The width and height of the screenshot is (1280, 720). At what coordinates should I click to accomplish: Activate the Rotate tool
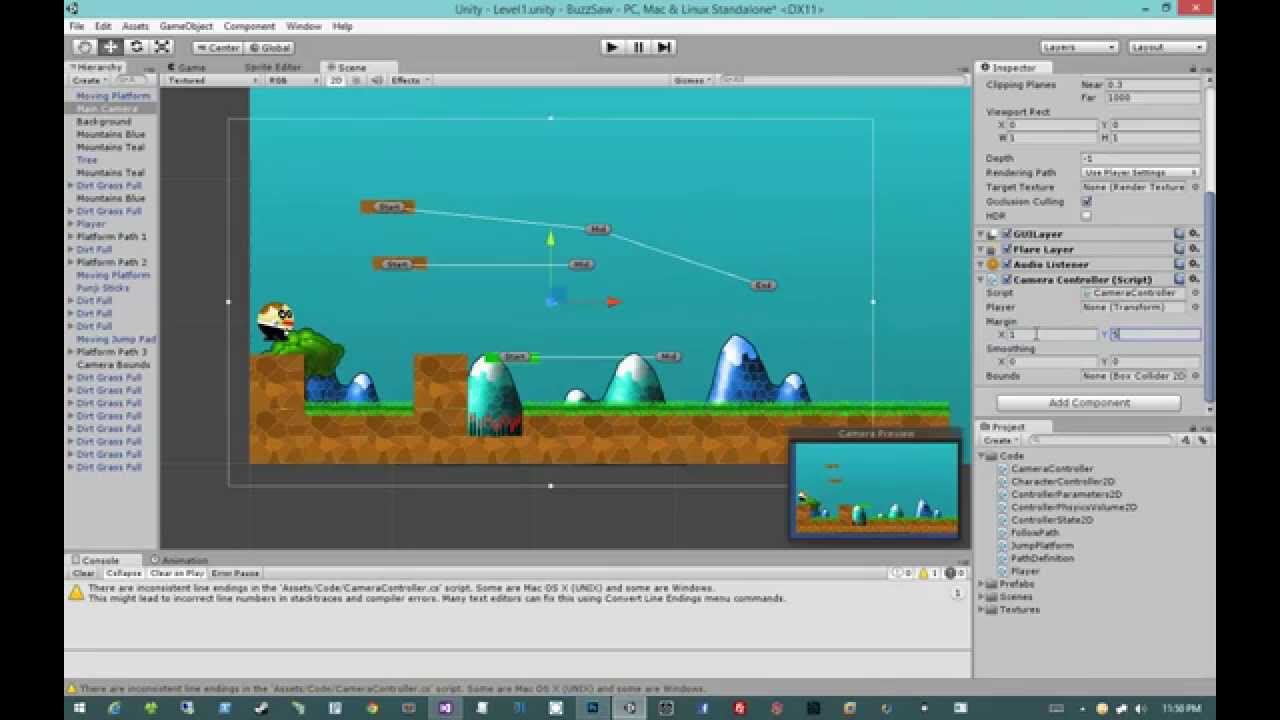click(134, 46)
